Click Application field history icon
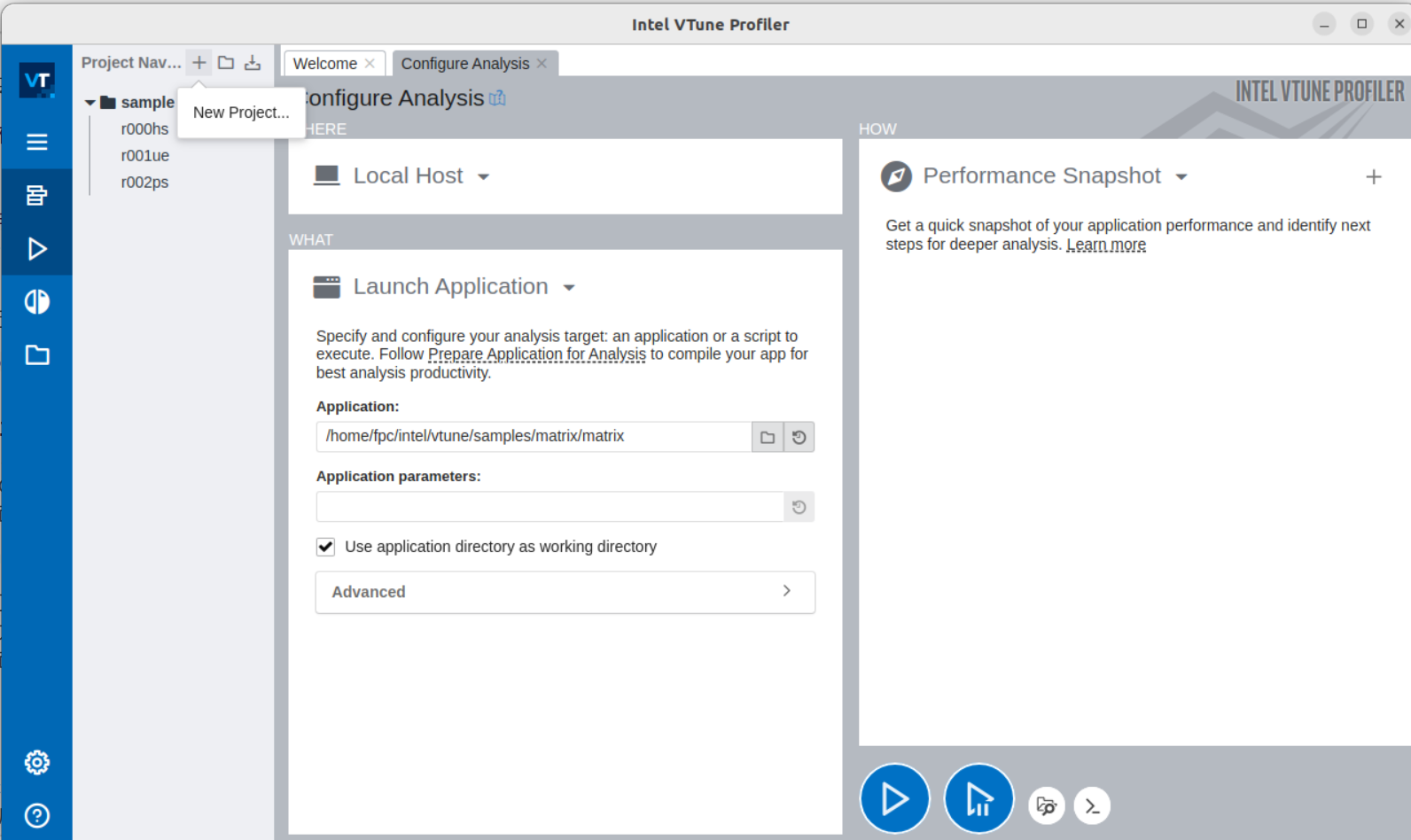This screenshot has height=840, width=1411. (x=799, y=437)
